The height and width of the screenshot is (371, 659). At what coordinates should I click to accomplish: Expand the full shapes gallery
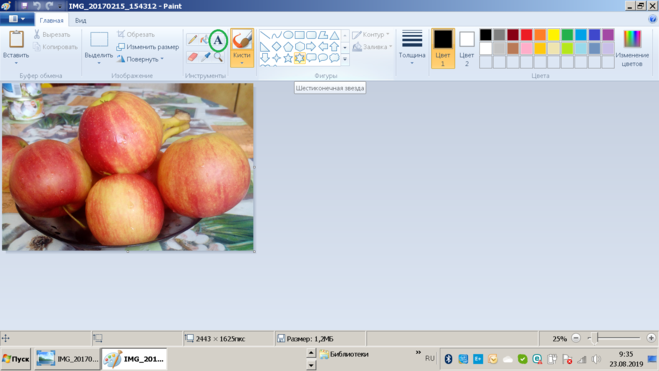tap(345, 59)
